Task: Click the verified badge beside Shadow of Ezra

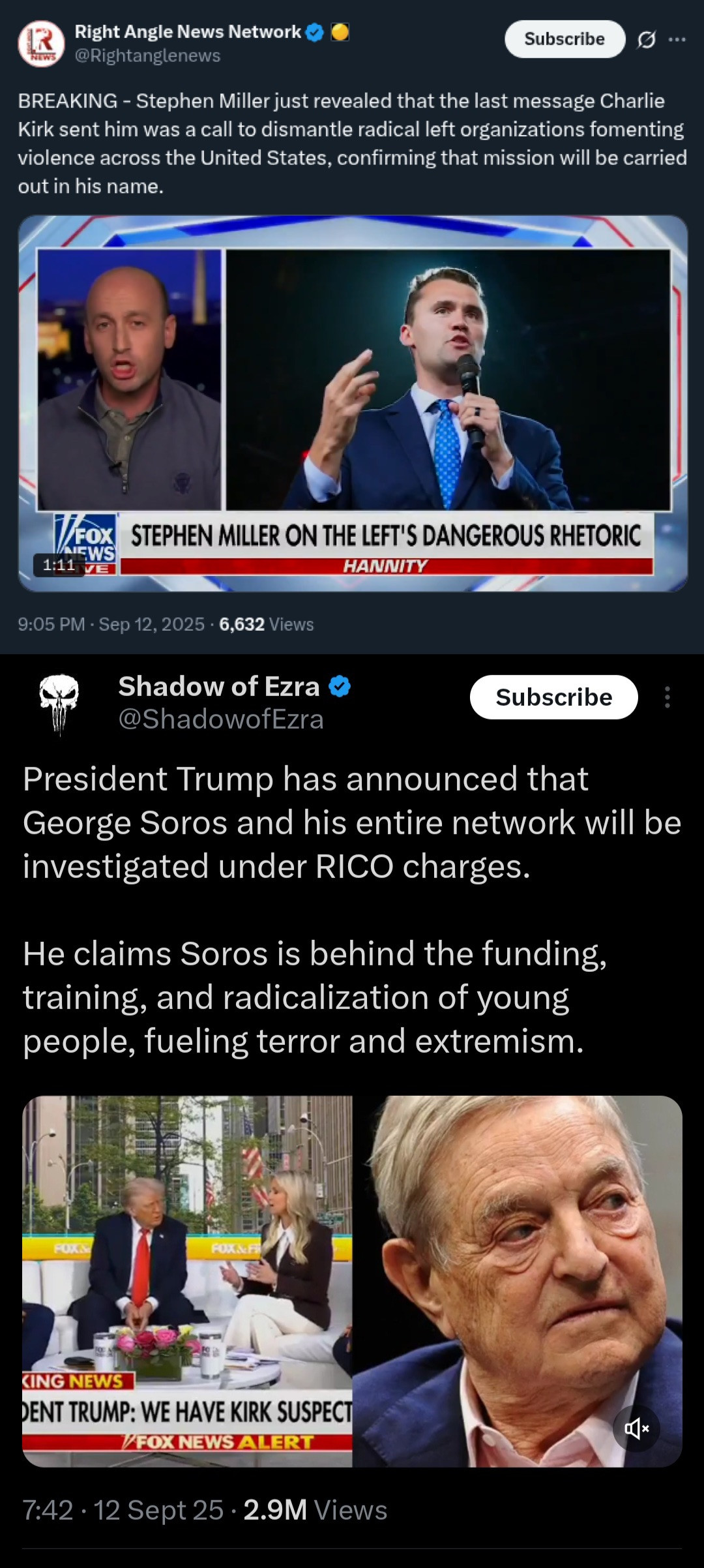Action: coord(340,686)
